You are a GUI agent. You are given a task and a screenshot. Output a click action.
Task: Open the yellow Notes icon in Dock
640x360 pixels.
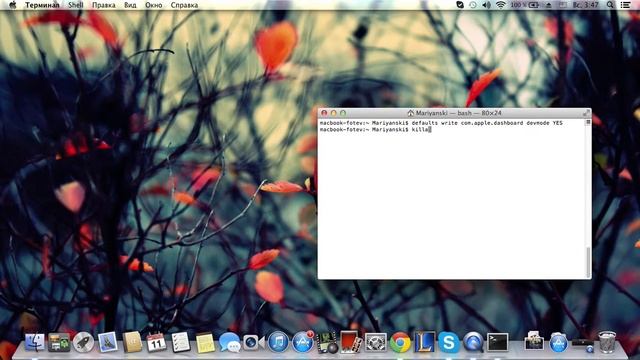click(x=205, y=342)
